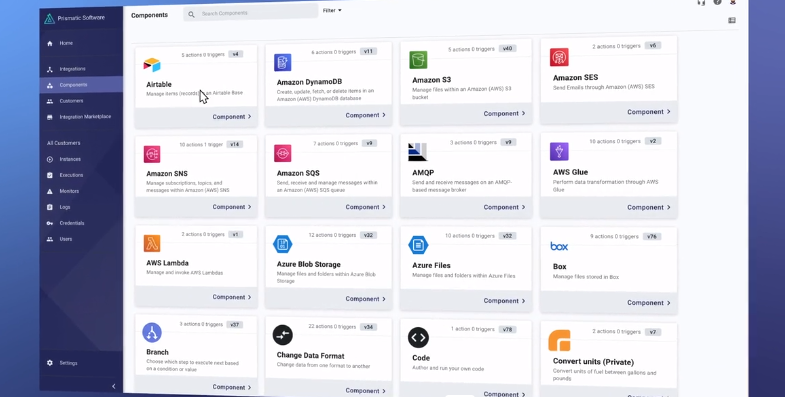Open the Filter dropdown

point(332,11)
